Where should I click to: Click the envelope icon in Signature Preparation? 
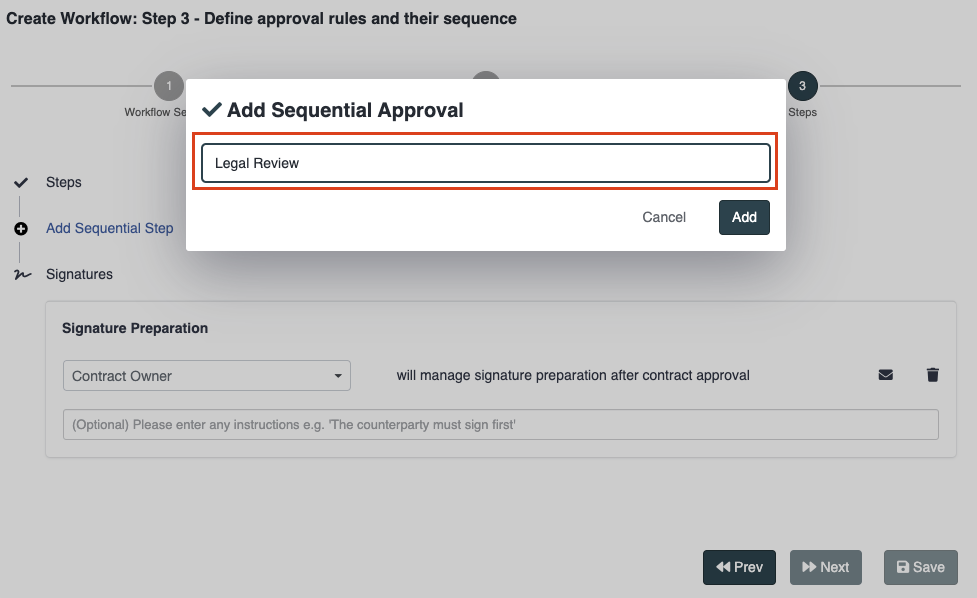885,375
